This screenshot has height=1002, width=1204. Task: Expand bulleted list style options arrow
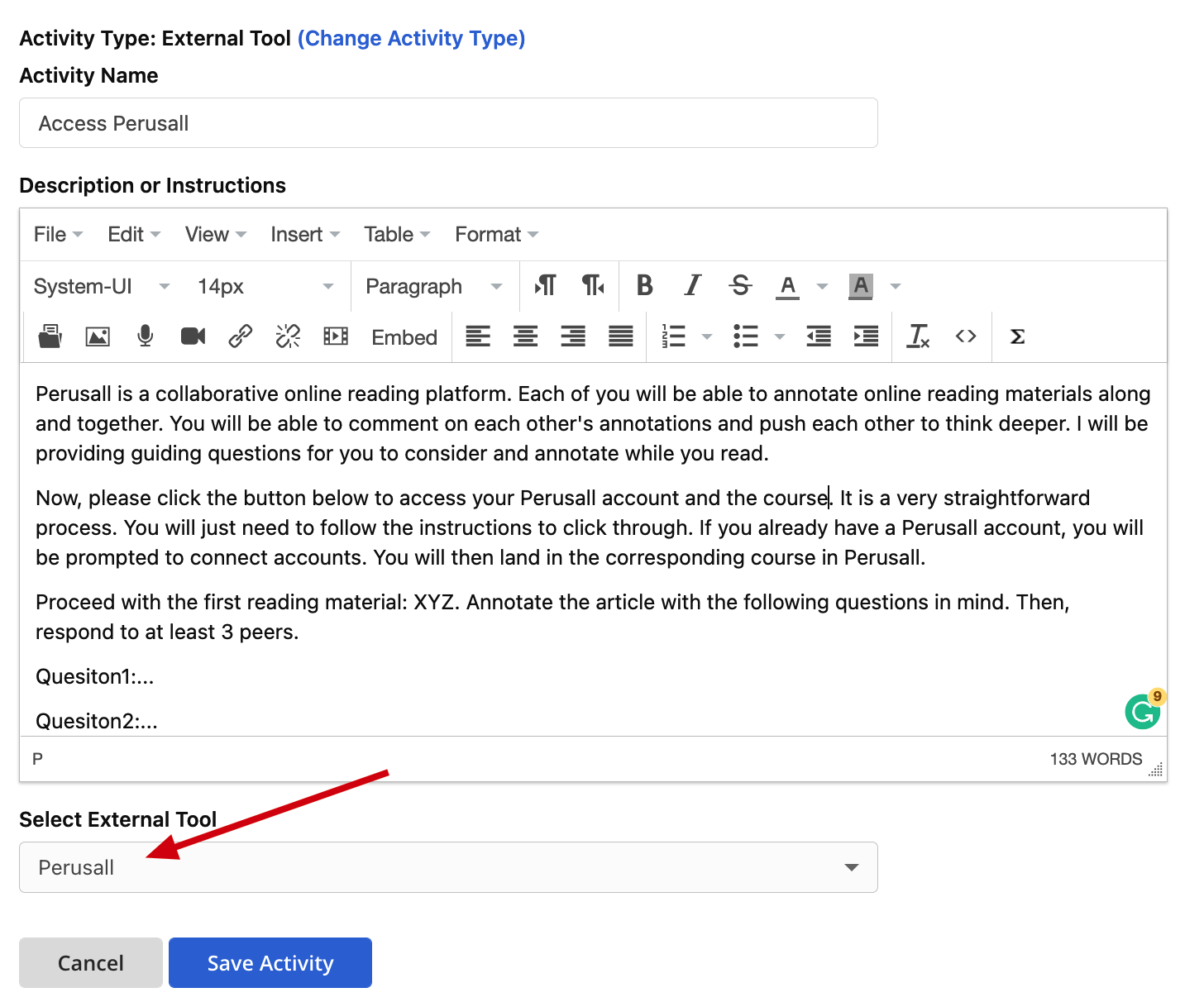[779, 336]
